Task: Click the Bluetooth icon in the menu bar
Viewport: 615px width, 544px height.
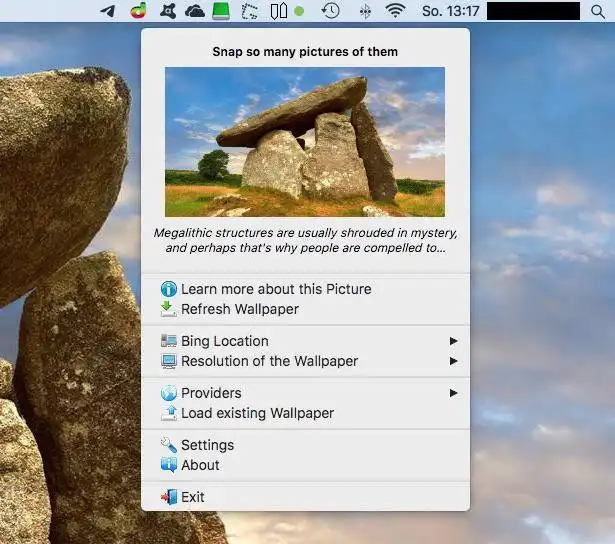Action: click(365, 11)
